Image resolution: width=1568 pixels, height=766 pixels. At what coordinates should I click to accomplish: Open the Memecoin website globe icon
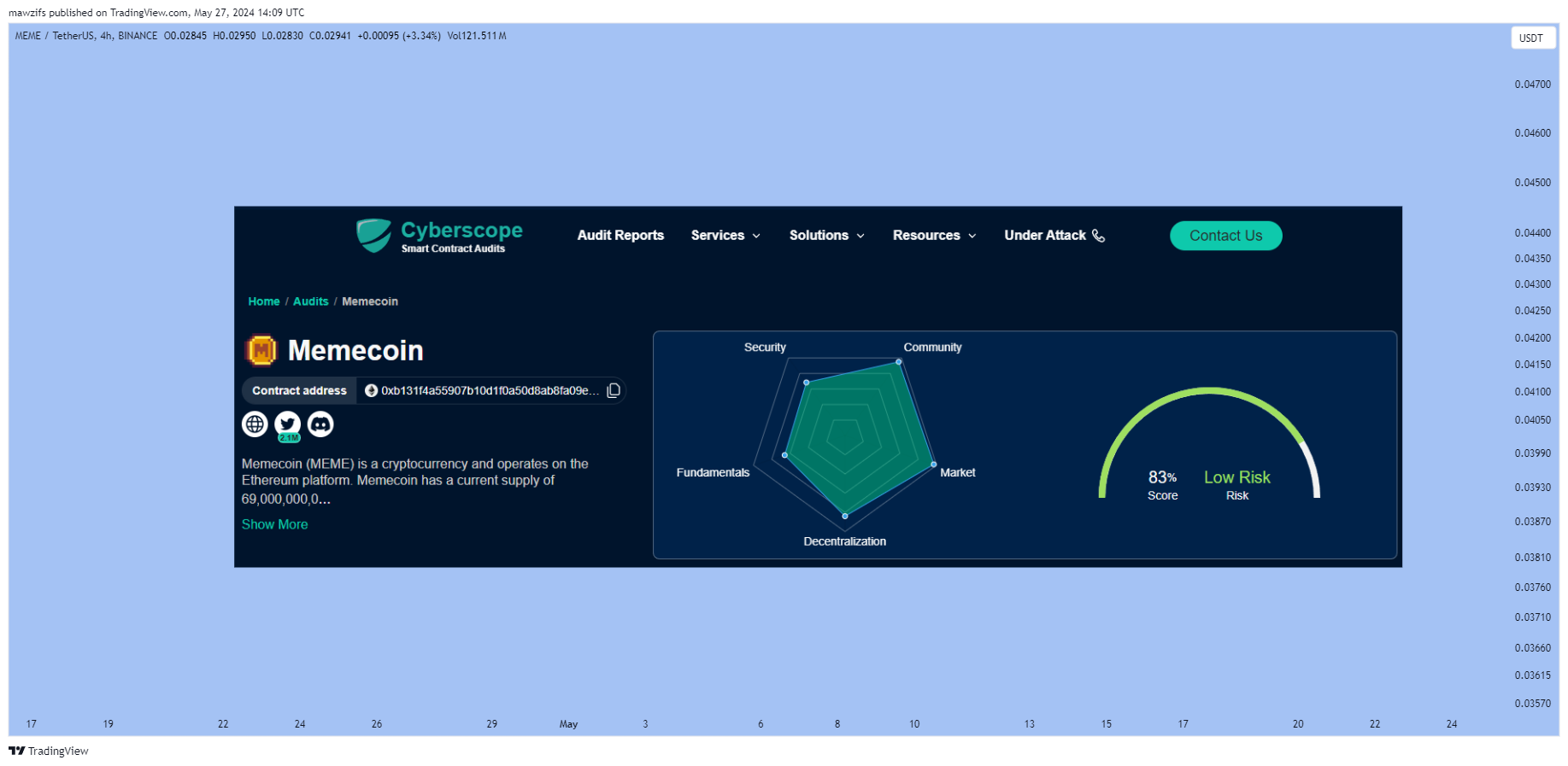(x=255, y=424)
